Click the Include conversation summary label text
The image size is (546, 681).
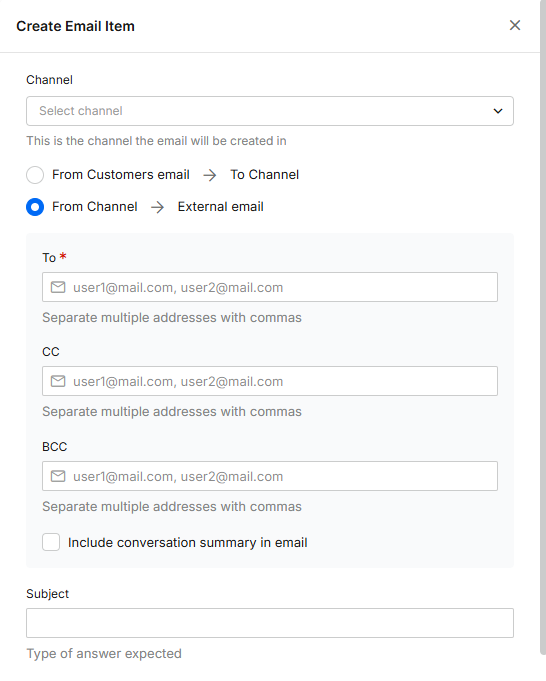pos(188,542)
